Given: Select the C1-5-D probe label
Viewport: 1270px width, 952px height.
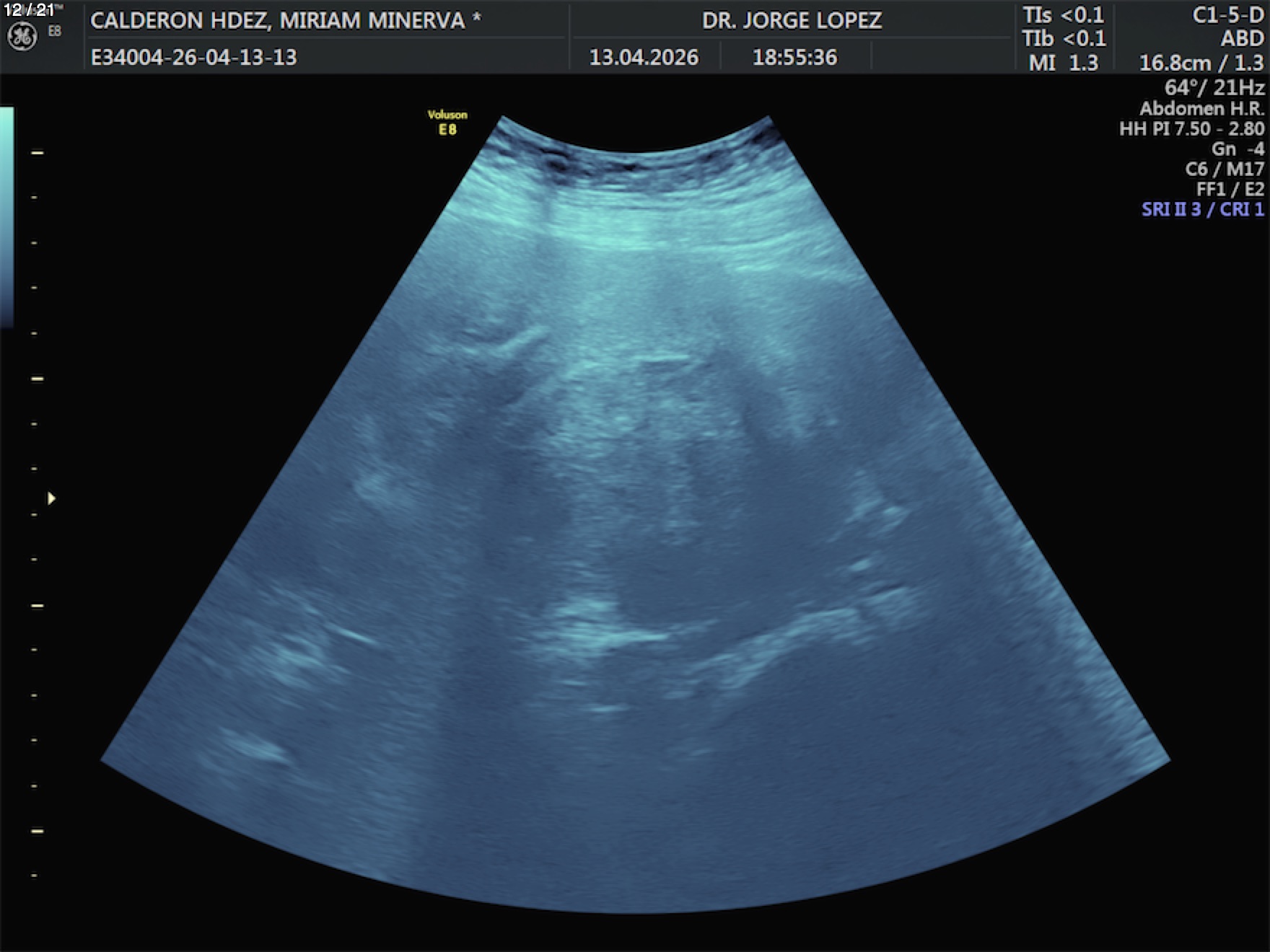Looking at the screenshot, I should pos(1227,16).
